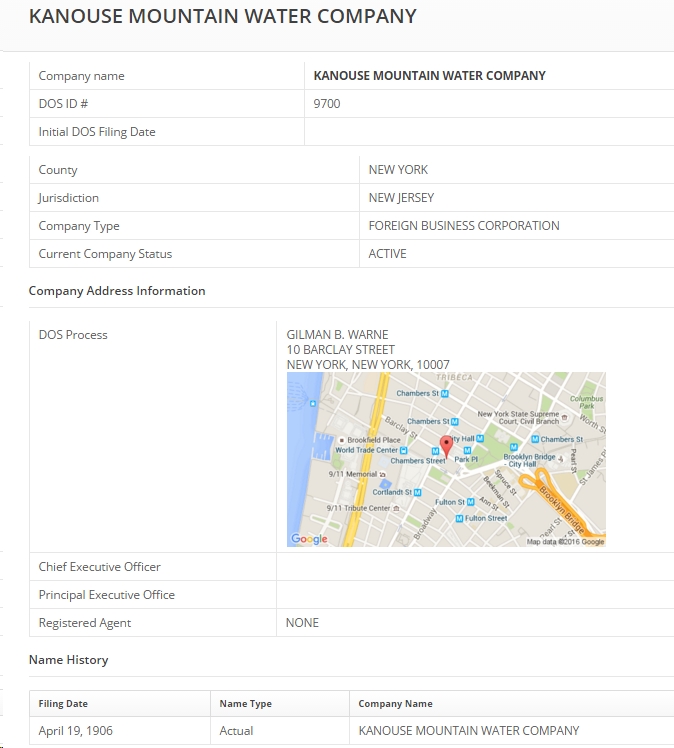Click the 9/11 Tribute Center museum icon
This screenshot has height=748, width=674.
[397, 508]
